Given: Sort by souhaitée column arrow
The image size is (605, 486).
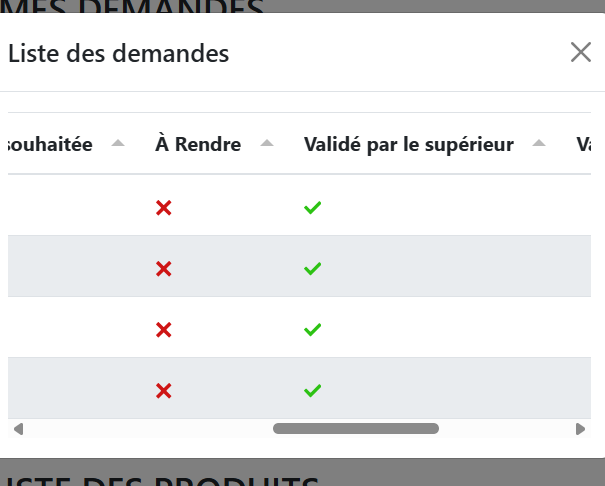Looking at the screenshot, I should [x=118, y=143].
